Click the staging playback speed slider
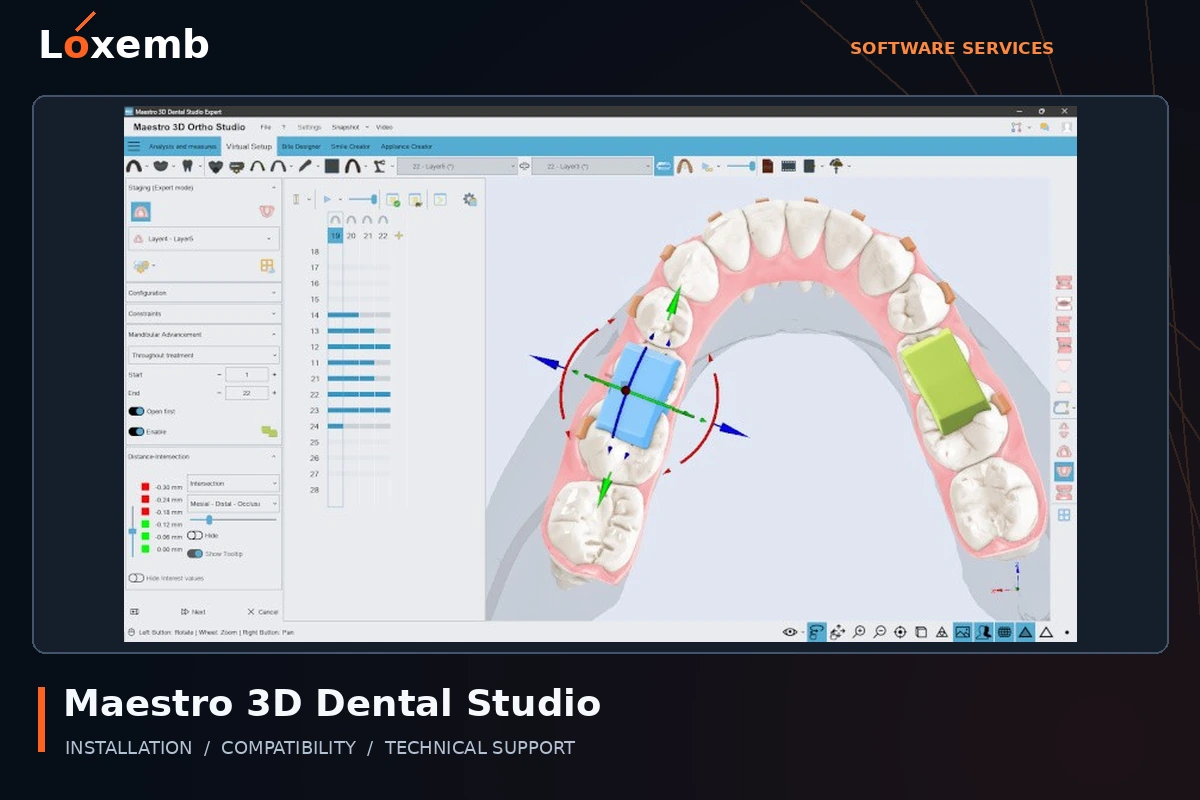The image size is (1200, 800). pos(363,199)
